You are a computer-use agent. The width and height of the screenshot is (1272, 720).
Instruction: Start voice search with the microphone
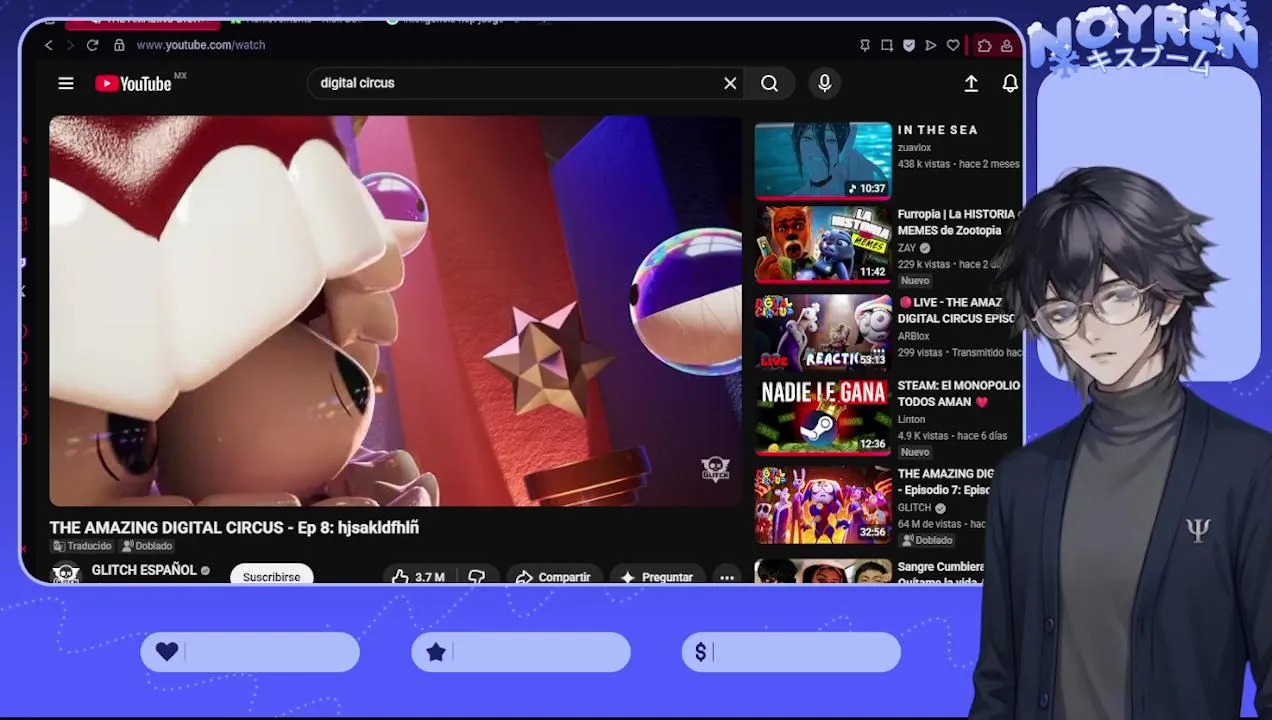(824, 83)
